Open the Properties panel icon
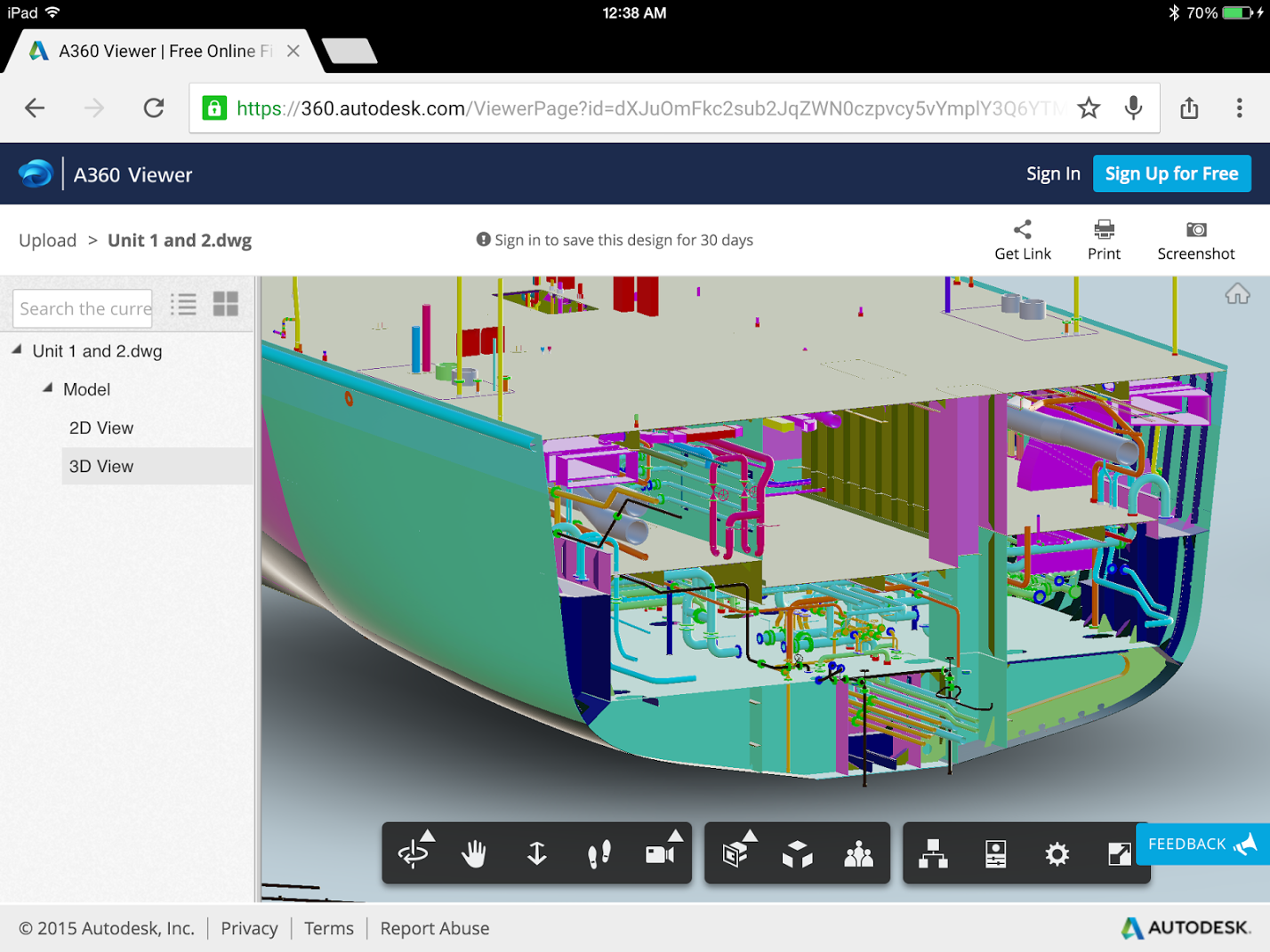The image size is (1270, 952). [x=995, y=853]
